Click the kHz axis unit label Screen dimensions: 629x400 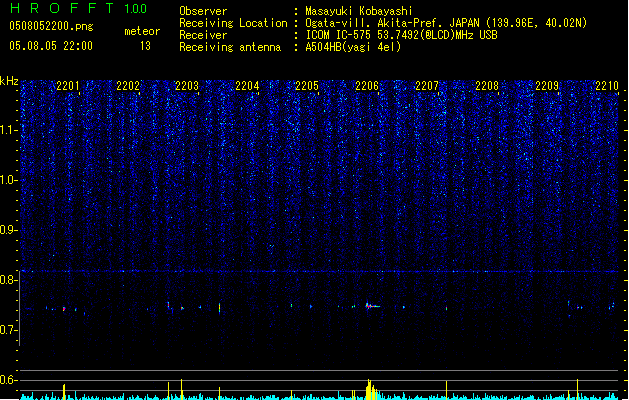9,81
